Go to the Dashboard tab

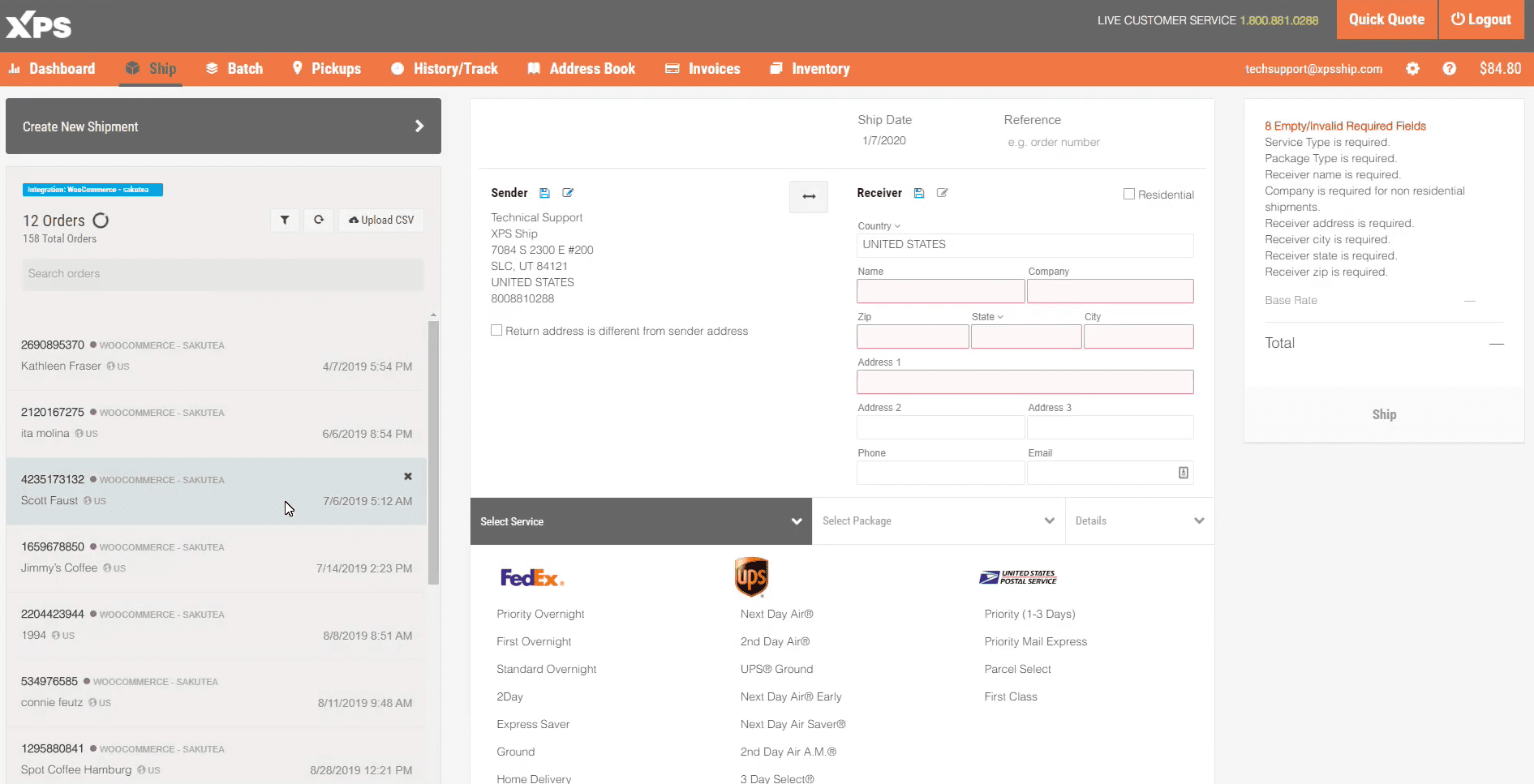click(x=52, y=69)
